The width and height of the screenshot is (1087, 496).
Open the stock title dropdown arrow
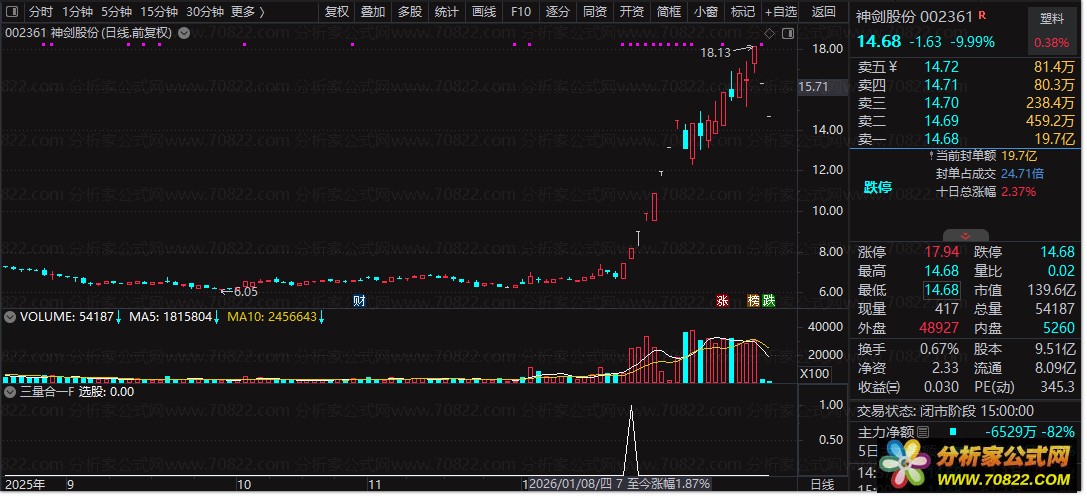pos(184,33)
